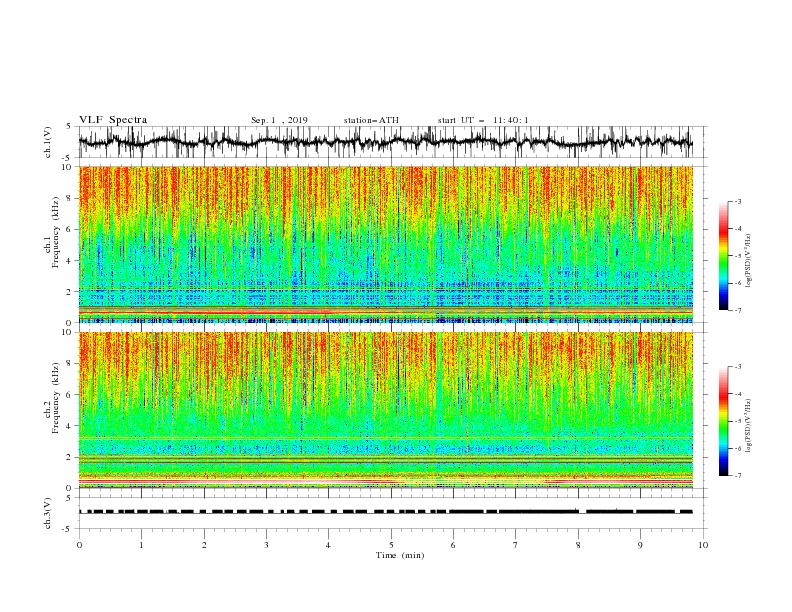Click the "station=ATH" header text
792x612 pixels.
click(371, 120)
